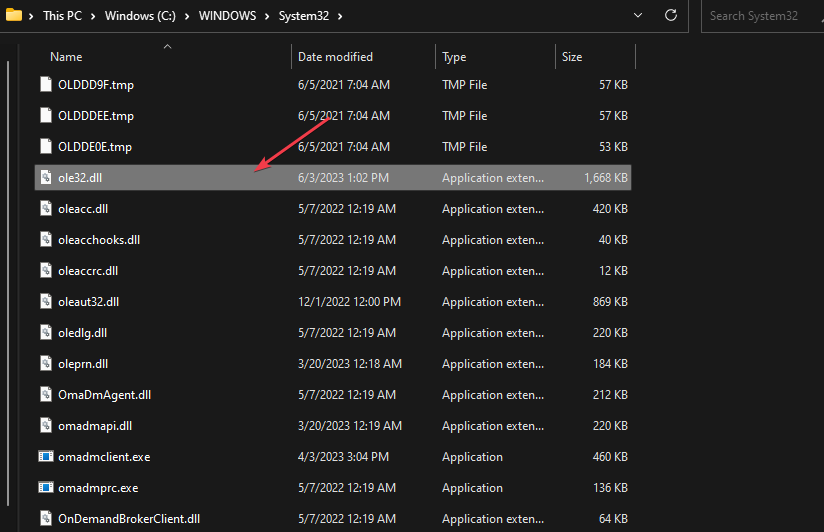Click oleaccrc.dll size 12 KB

(x=613, y=271)
